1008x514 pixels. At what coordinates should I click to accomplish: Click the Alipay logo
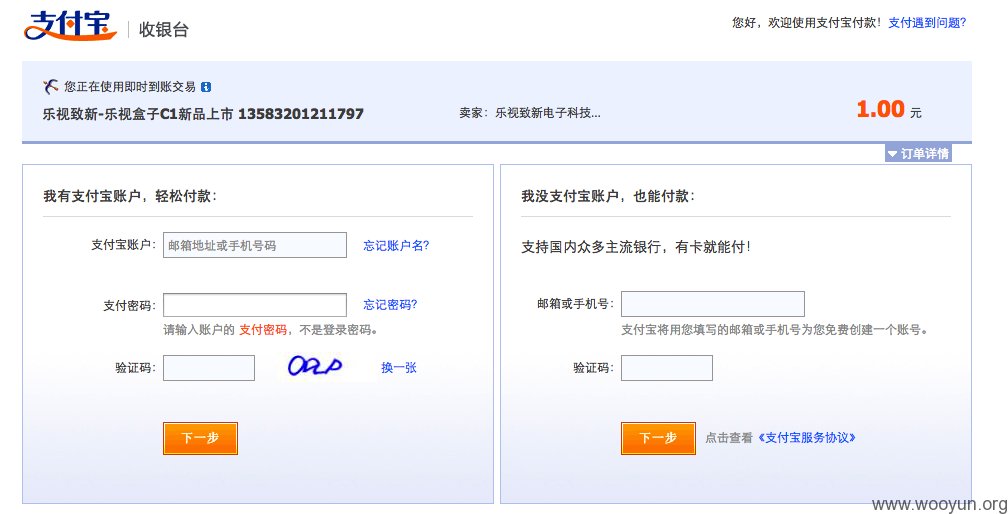point(71,25)
